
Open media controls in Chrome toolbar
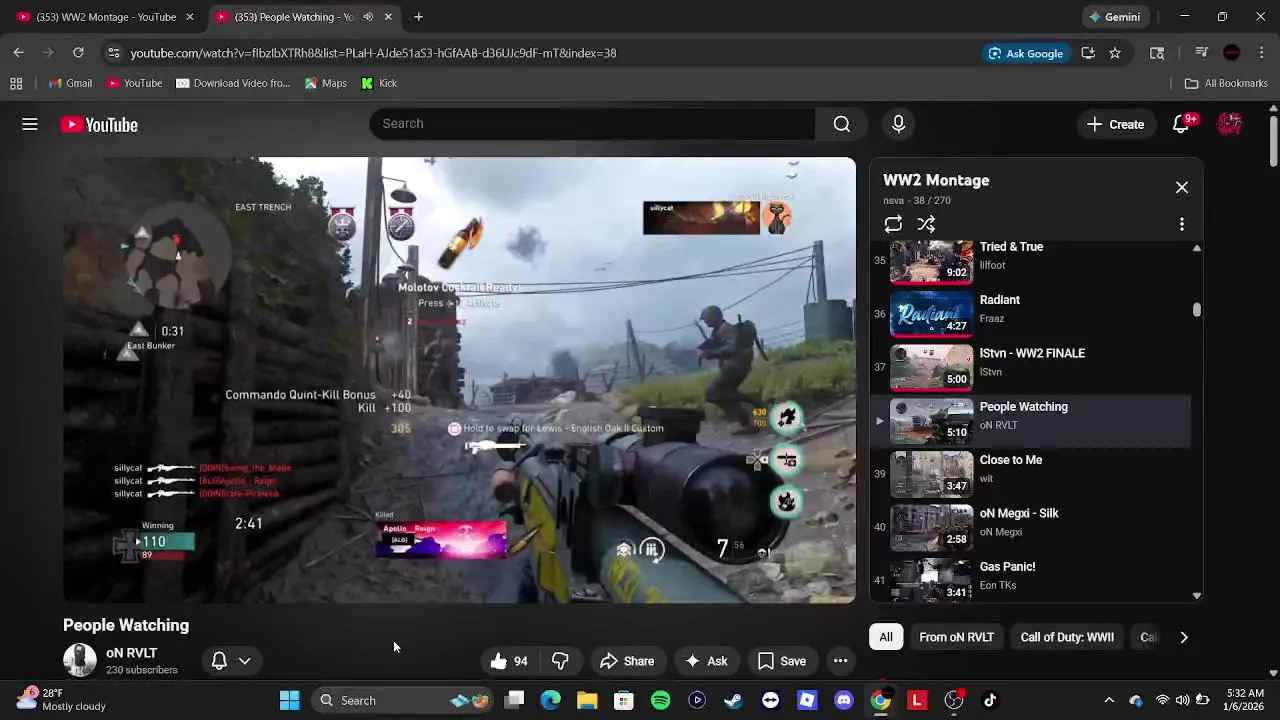click(1202, 53)
